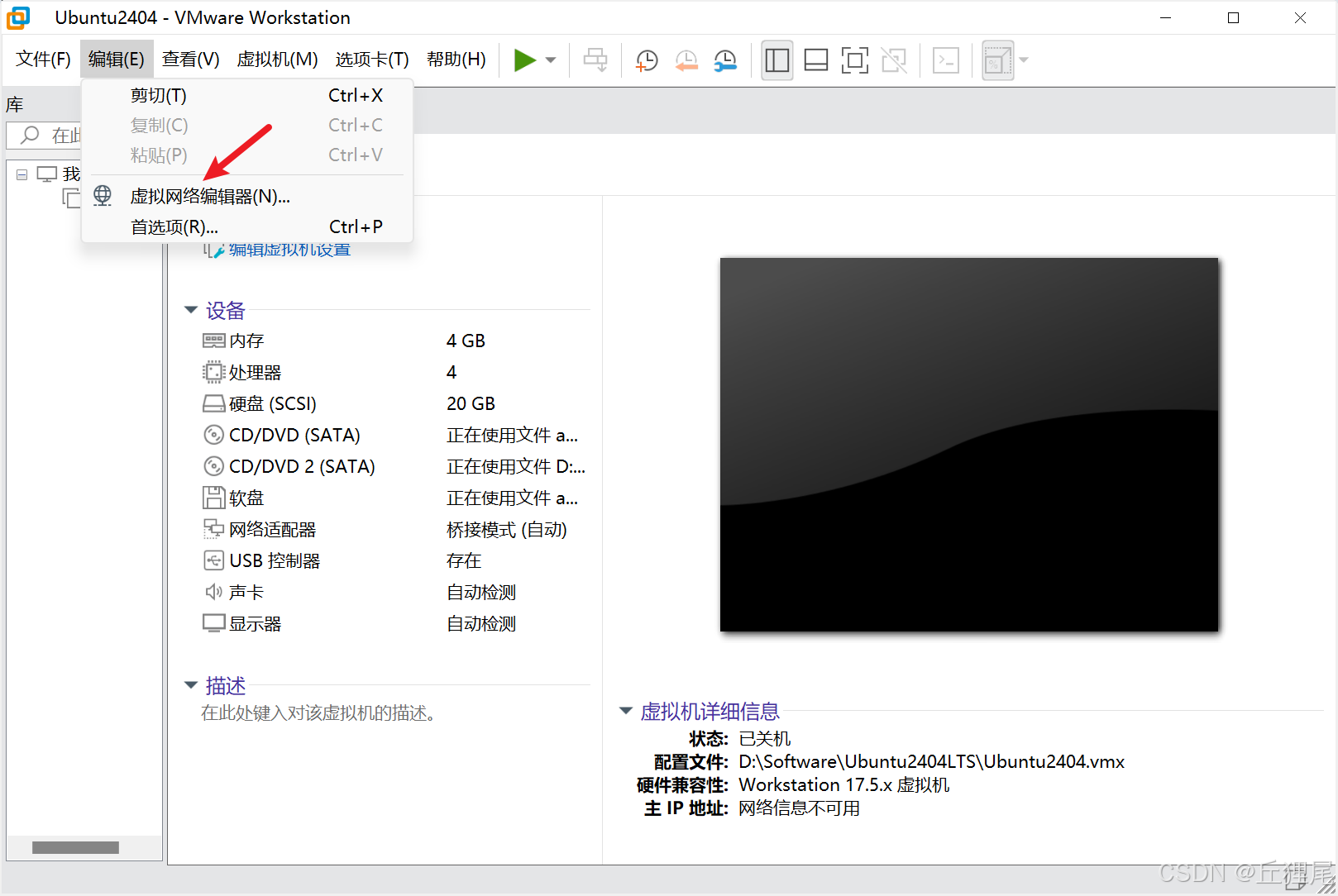Click the virtual machine screen preview thumbnail
1338x896 pixels.
pyautogui.click(x=969, y=445)
